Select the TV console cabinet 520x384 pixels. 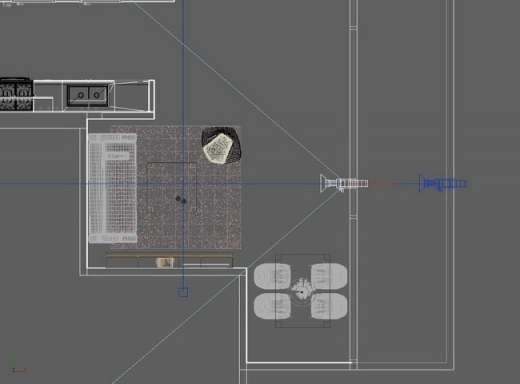(169, 261)
